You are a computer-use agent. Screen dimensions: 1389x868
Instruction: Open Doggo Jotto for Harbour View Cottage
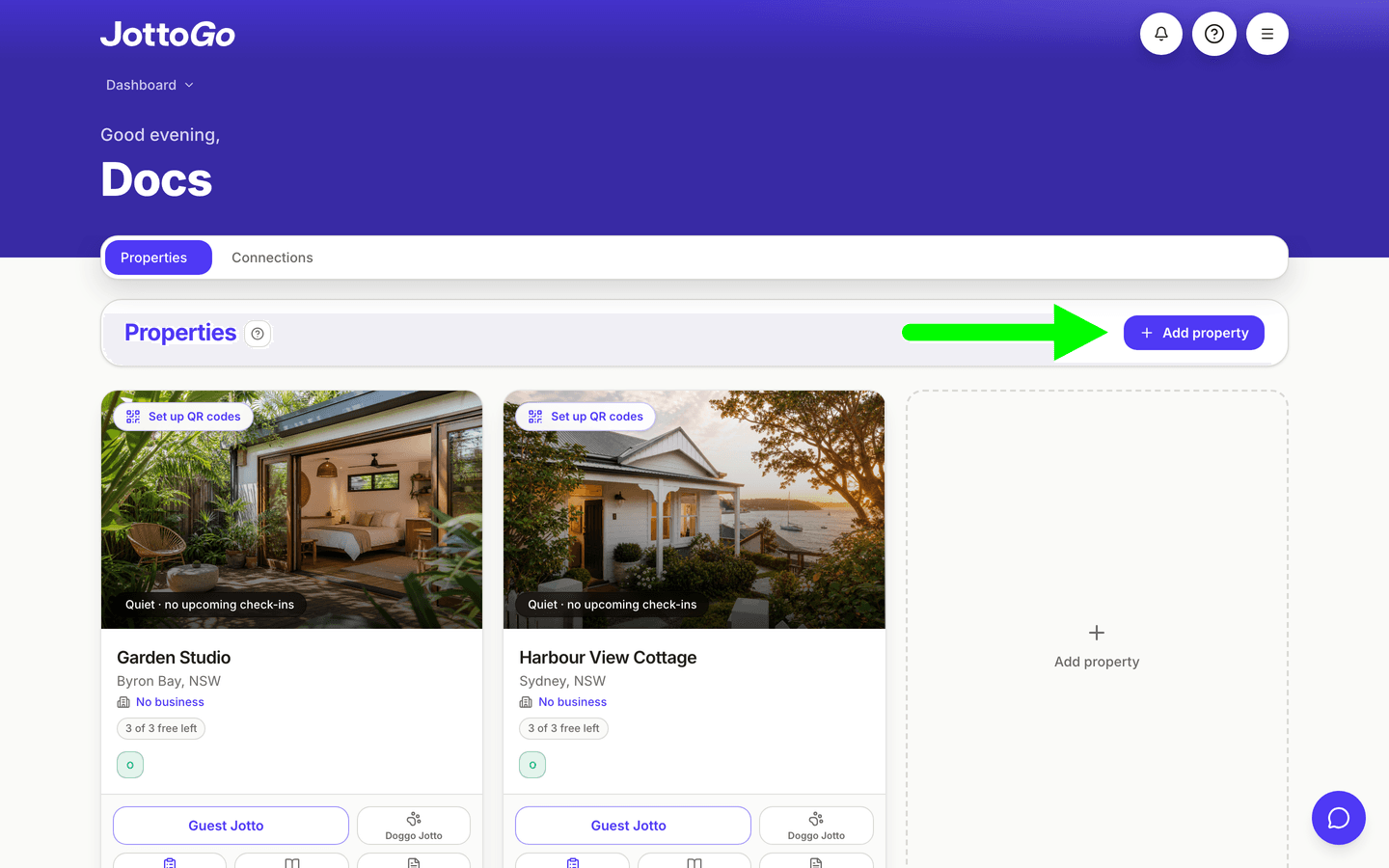tap(816, 826)
